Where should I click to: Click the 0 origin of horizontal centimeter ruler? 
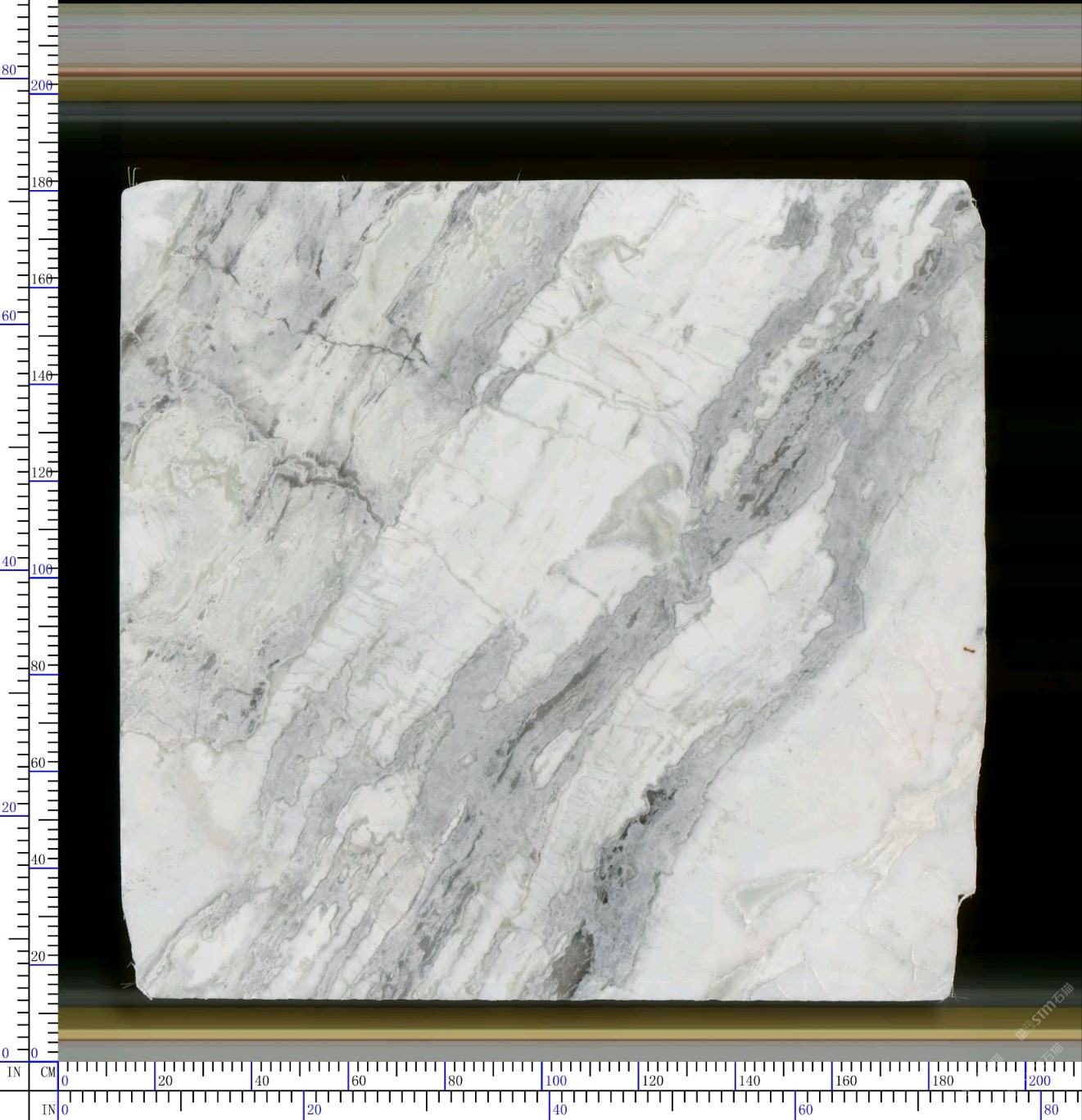(66, 1081)
